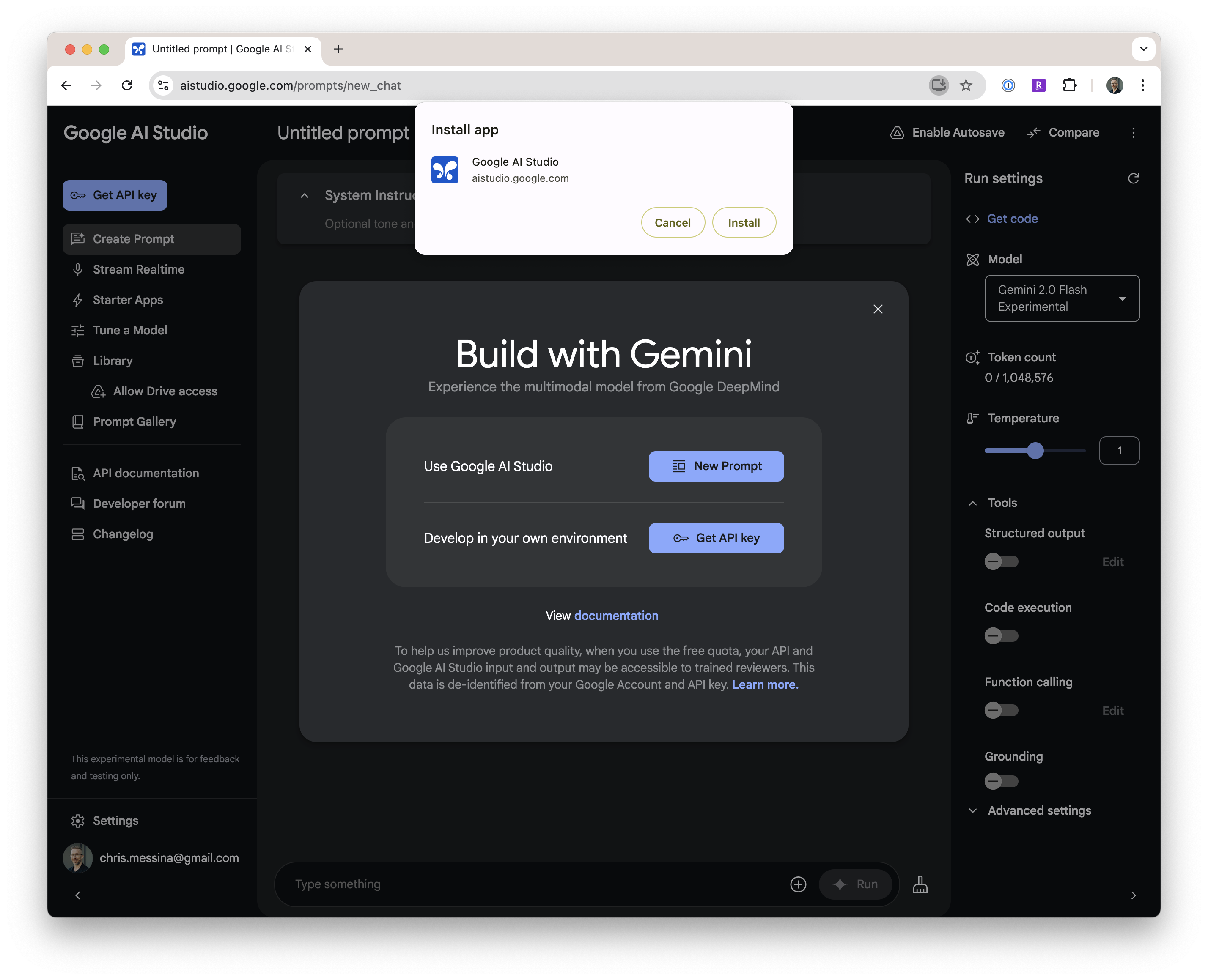Click the reset run settings refresh icon

coord(1133,178)
